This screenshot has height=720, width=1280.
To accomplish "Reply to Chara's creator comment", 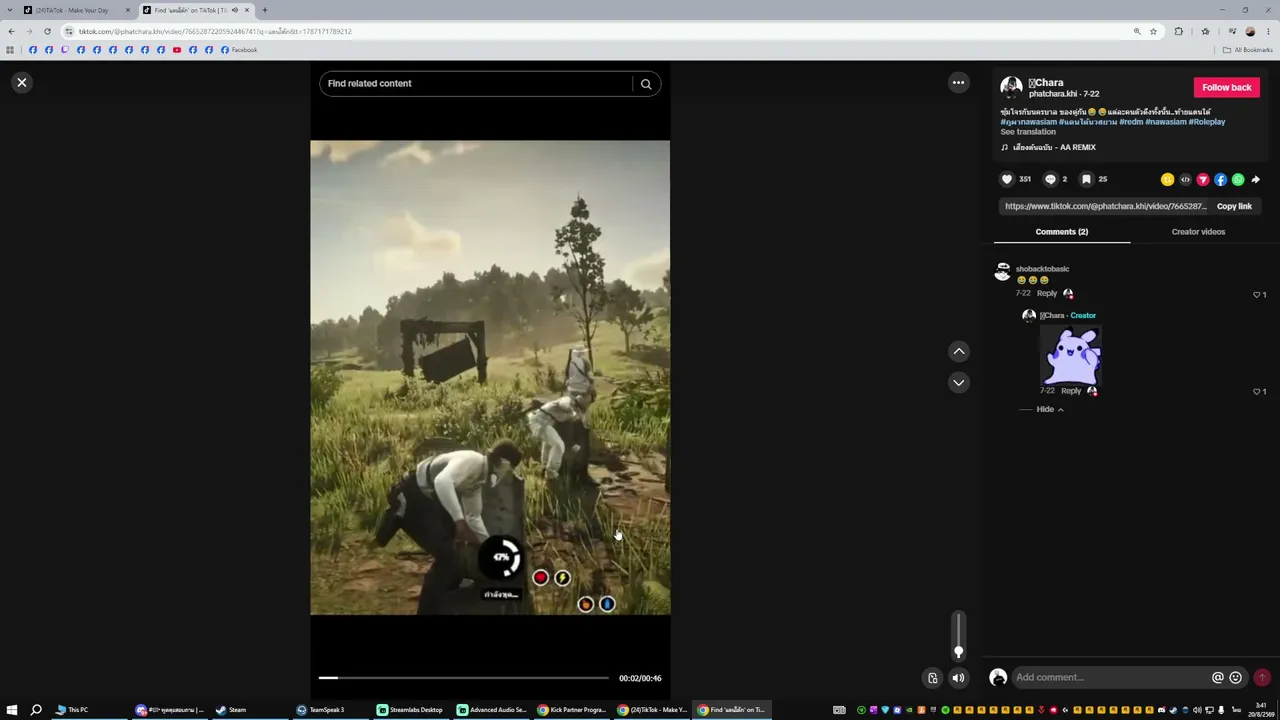I will 1071,391.
